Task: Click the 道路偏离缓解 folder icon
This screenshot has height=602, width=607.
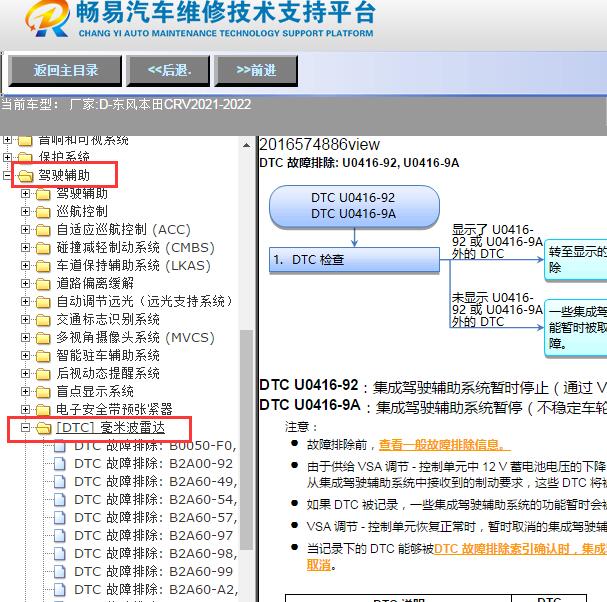Action: click(43, 284)
